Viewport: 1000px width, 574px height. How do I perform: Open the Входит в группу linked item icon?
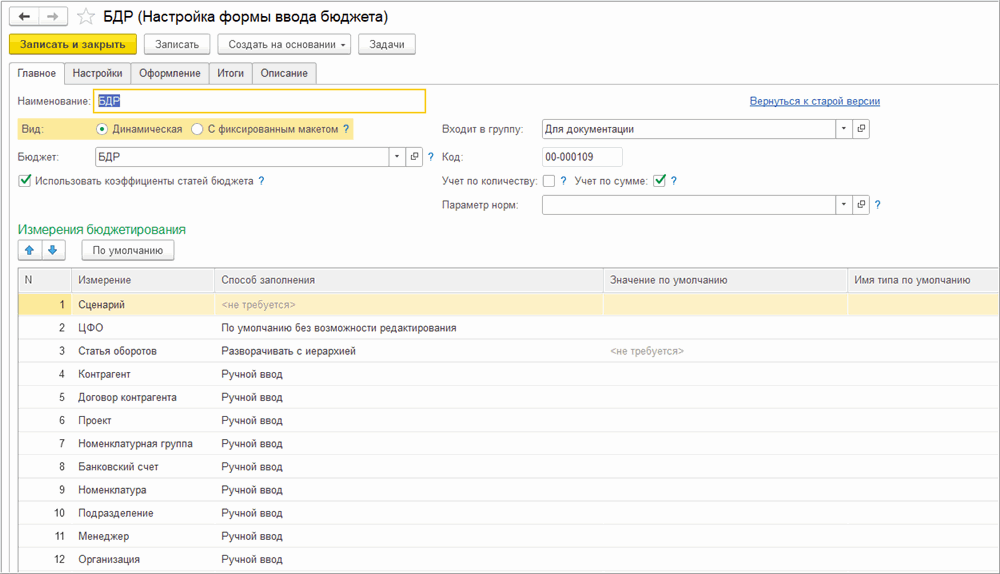[x=861, y=129]
